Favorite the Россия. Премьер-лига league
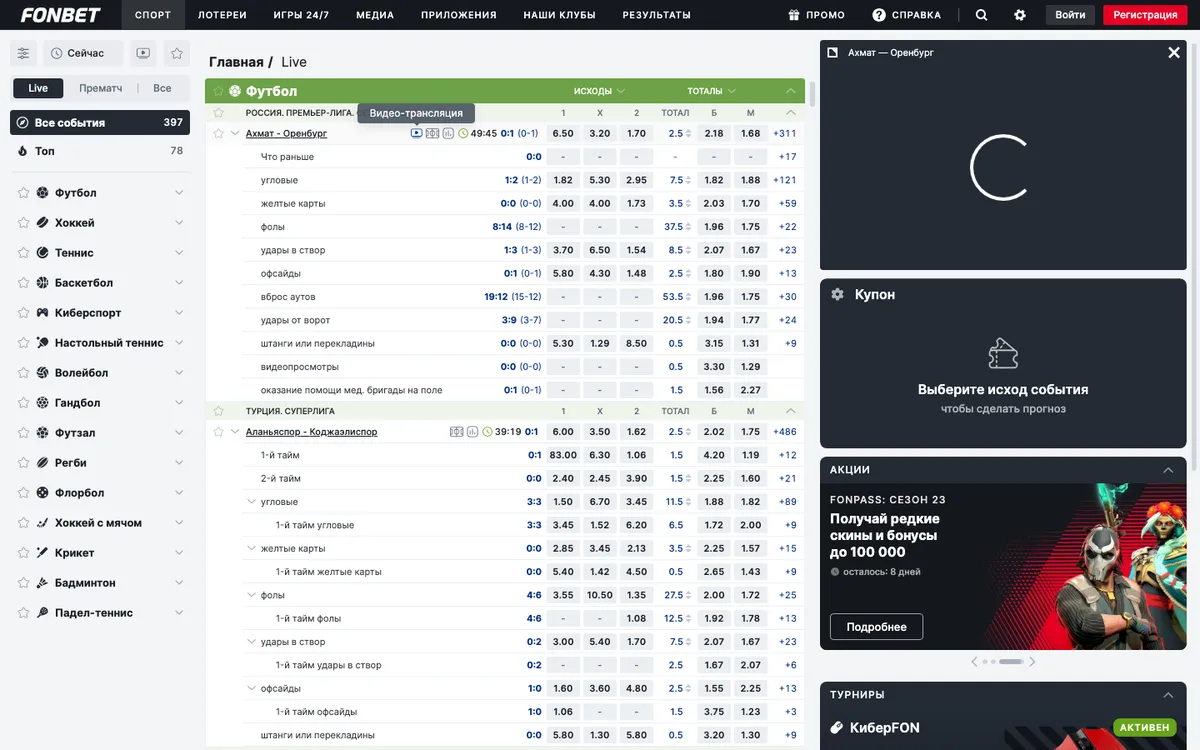1200x750 pixels. click(218, 113)
